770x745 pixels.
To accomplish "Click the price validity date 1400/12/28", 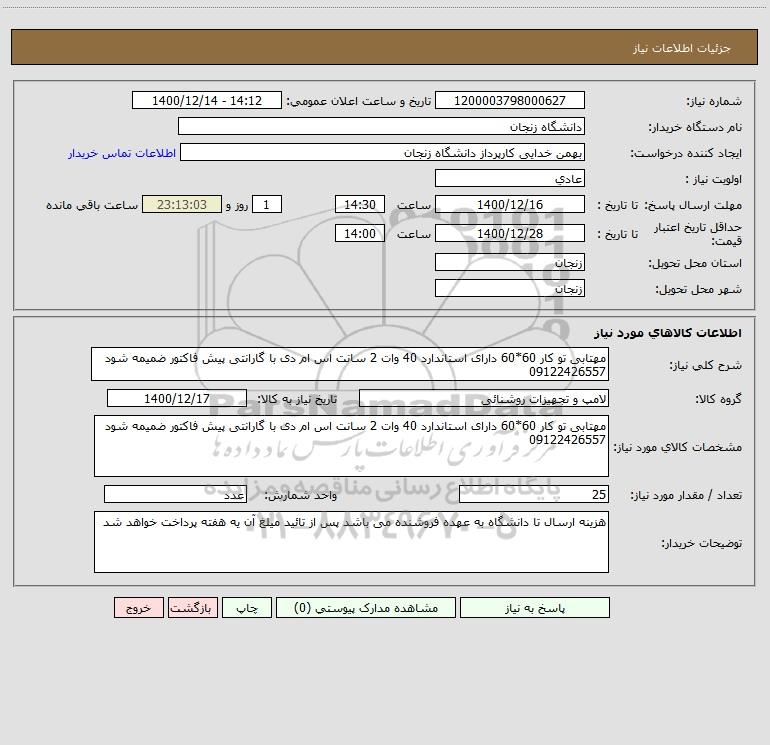I will tap(510, 233).
